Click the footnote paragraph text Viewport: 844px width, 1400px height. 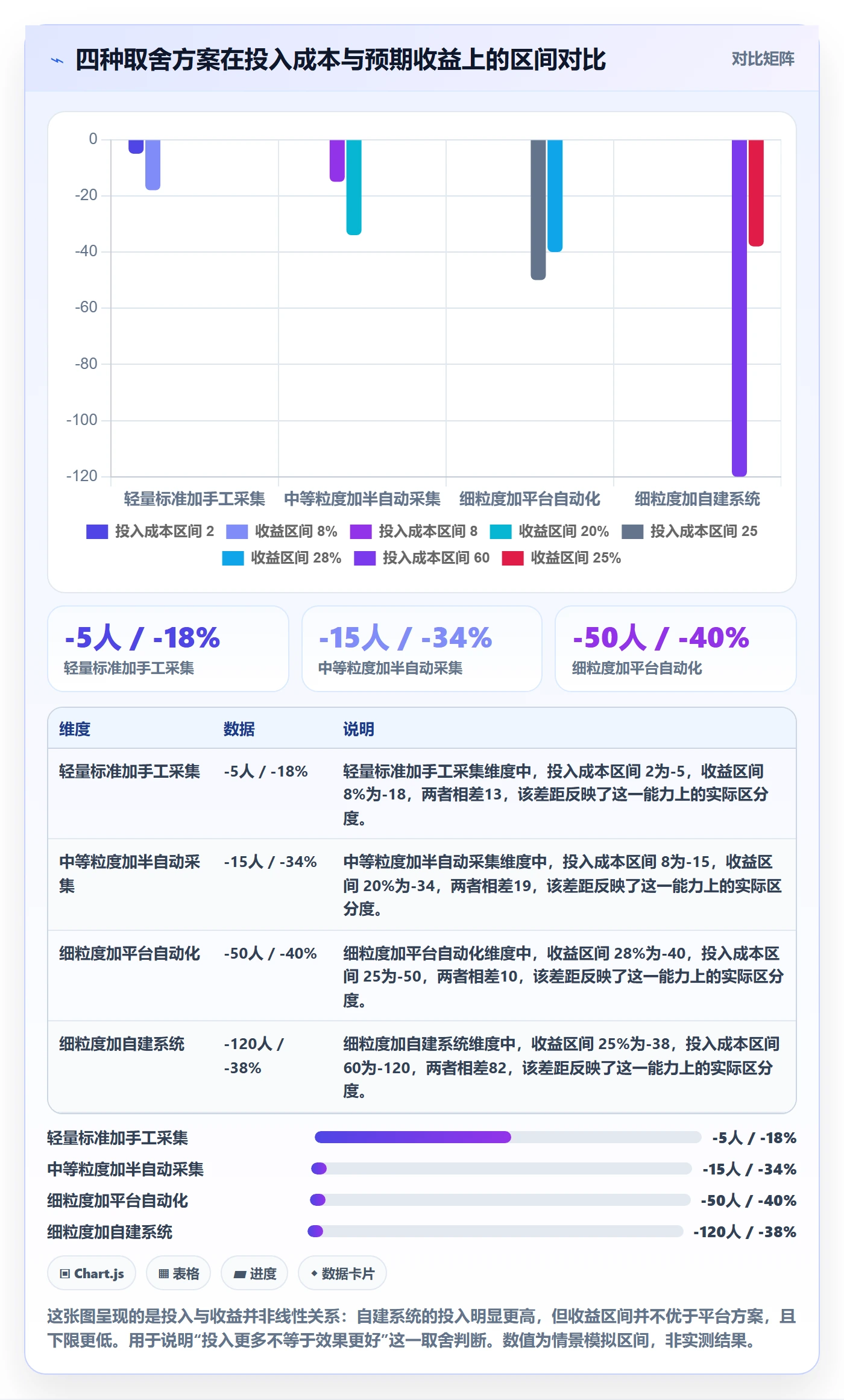(x=422, y=1328)
